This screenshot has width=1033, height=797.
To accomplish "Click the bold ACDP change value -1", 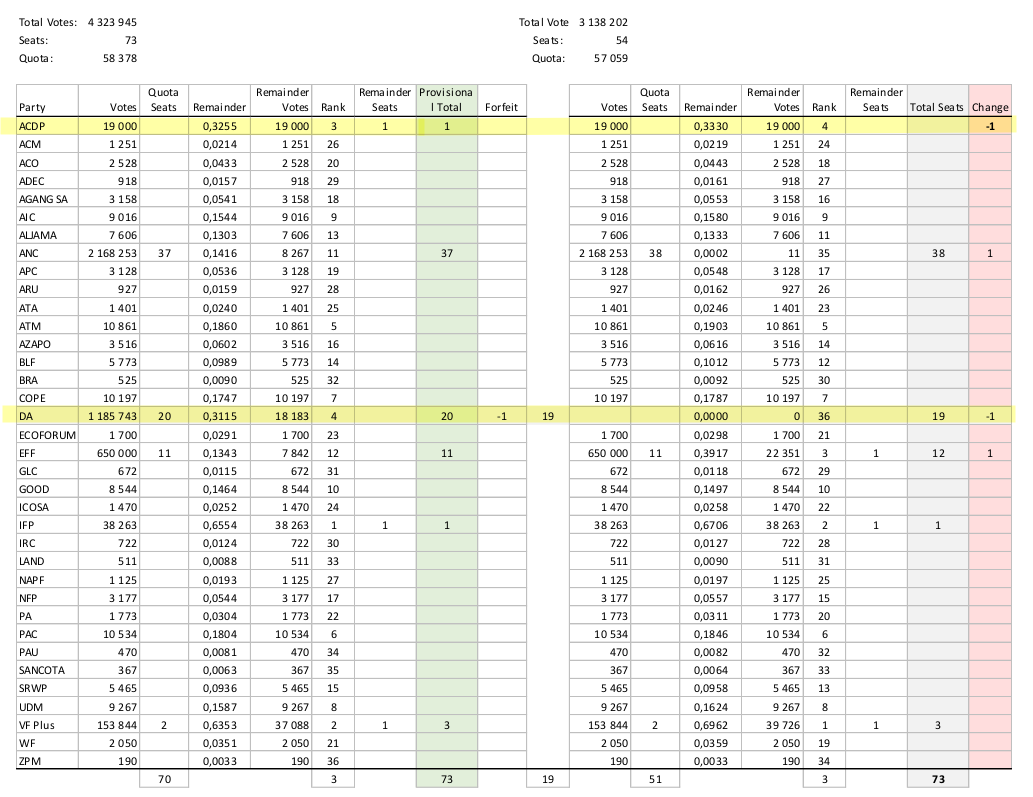I will 990,126.
